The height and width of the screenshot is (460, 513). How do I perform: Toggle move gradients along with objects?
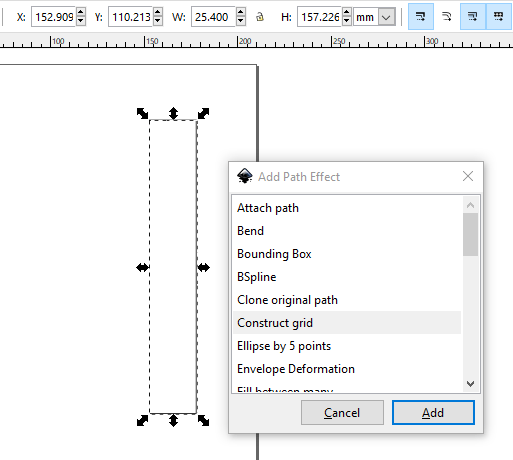click(x=473, y=16)
